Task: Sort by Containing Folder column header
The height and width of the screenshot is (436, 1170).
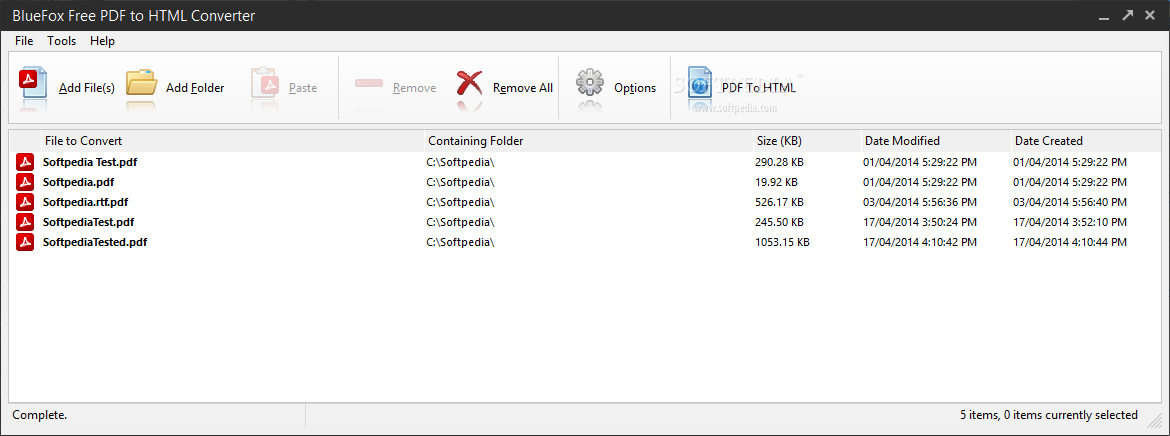Action: 588,140
